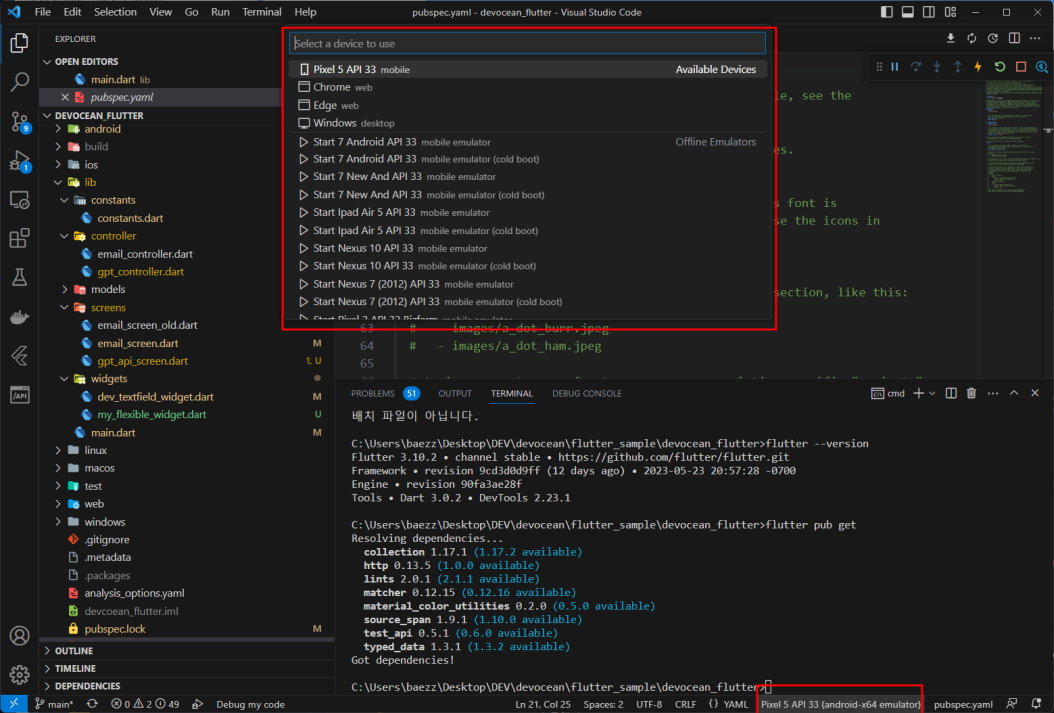Switch to the OUTPUT tab
The height and width of the screenshot is (713, 1054).
coord(454,393)
